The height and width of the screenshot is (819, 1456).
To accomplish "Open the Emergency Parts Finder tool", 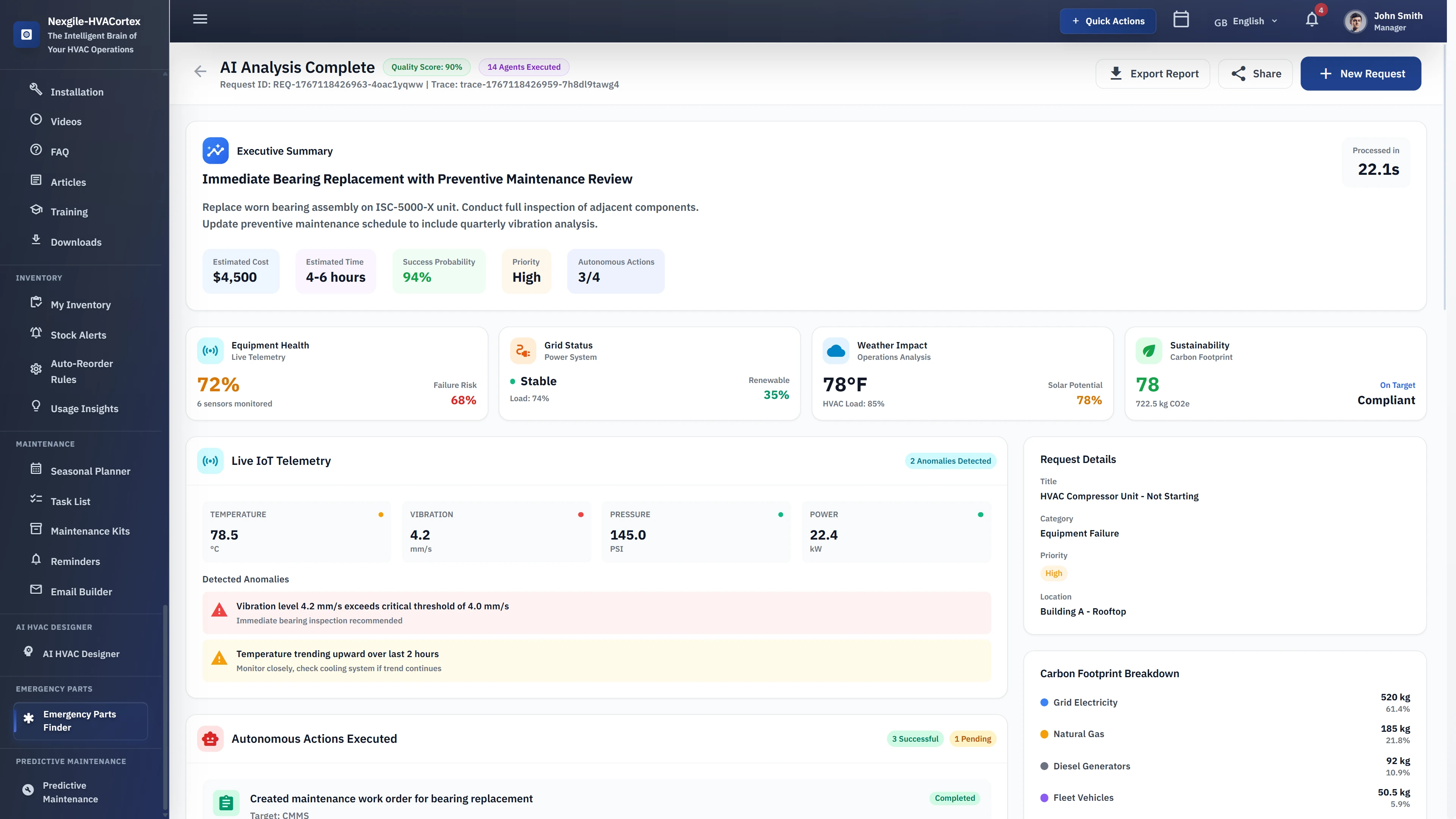I will (x=80, y=721).
